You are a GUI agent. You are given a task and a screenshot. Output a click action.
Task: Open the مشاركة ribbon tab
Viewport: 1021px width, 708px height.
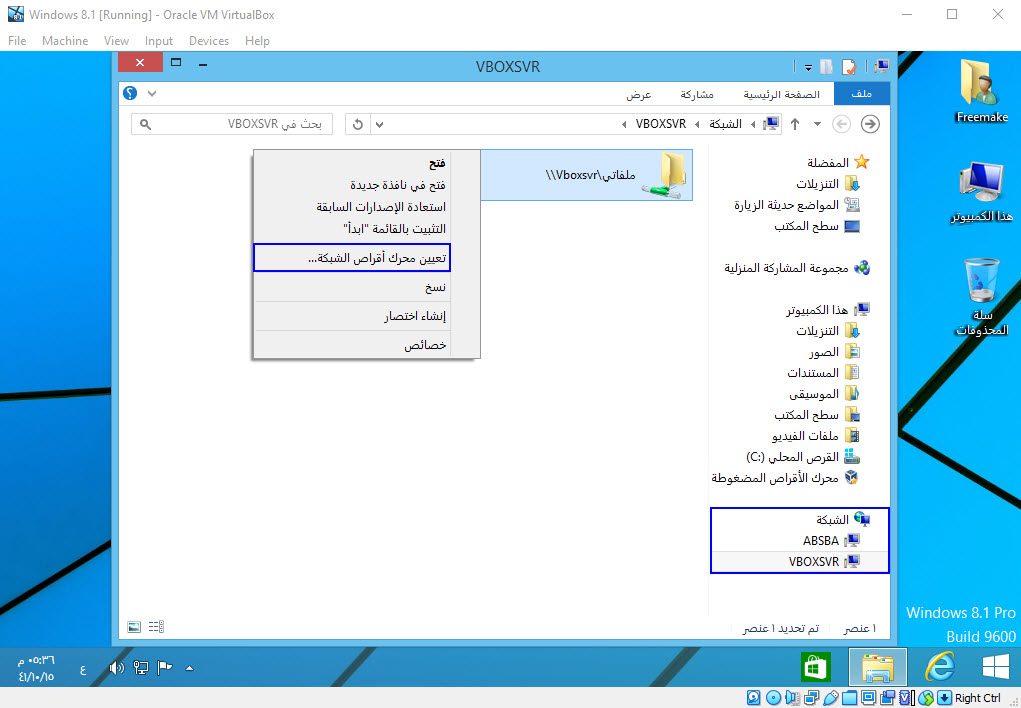tap(697, 94)
